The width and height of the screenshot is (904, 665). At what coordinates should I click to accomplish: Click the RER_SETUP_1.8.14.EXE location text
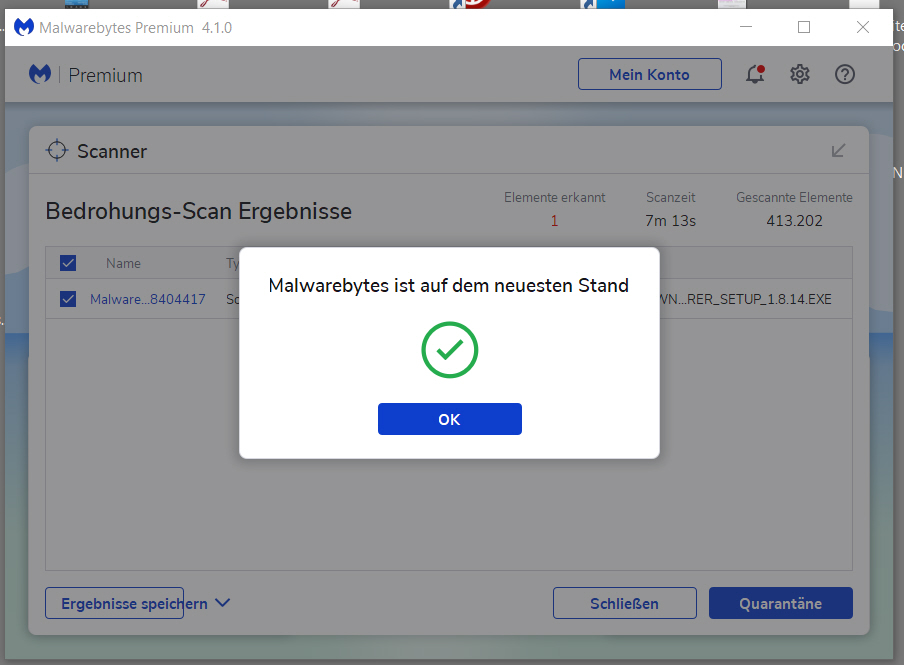coord(745,299)
